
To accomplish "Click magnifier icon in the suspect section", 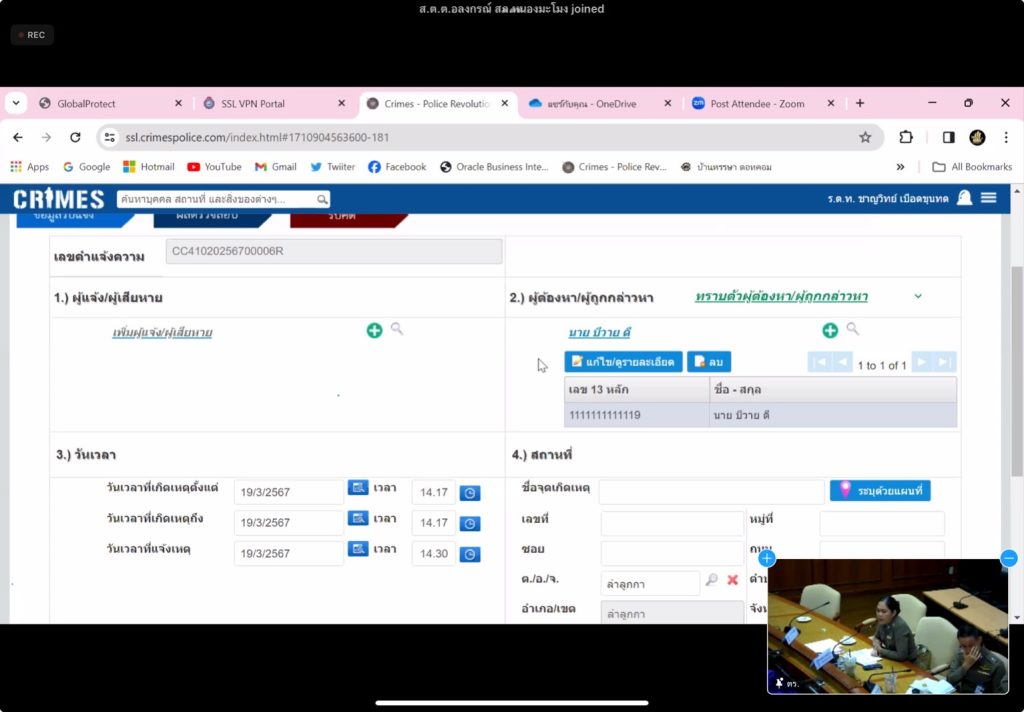I will [853, 329].
